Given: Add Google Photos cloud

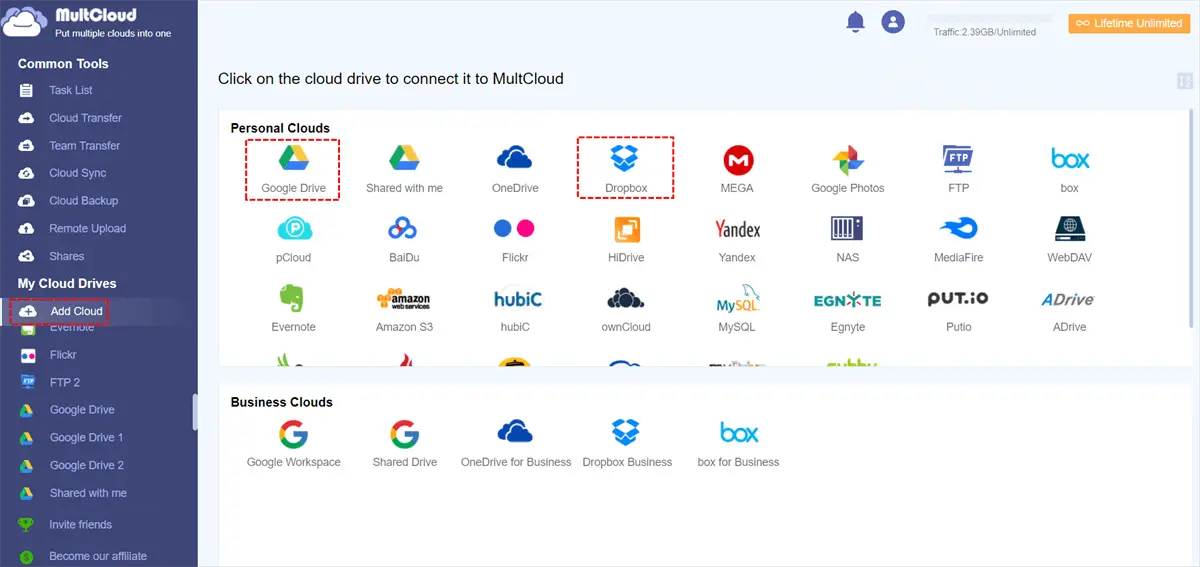Looking at the screenshot, I should [x=848, y=168].
